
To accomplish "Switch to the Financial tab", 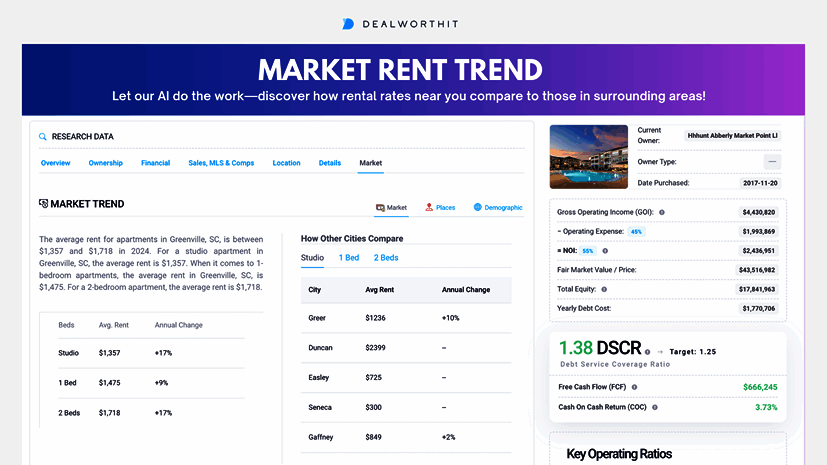I will [155, 163].
